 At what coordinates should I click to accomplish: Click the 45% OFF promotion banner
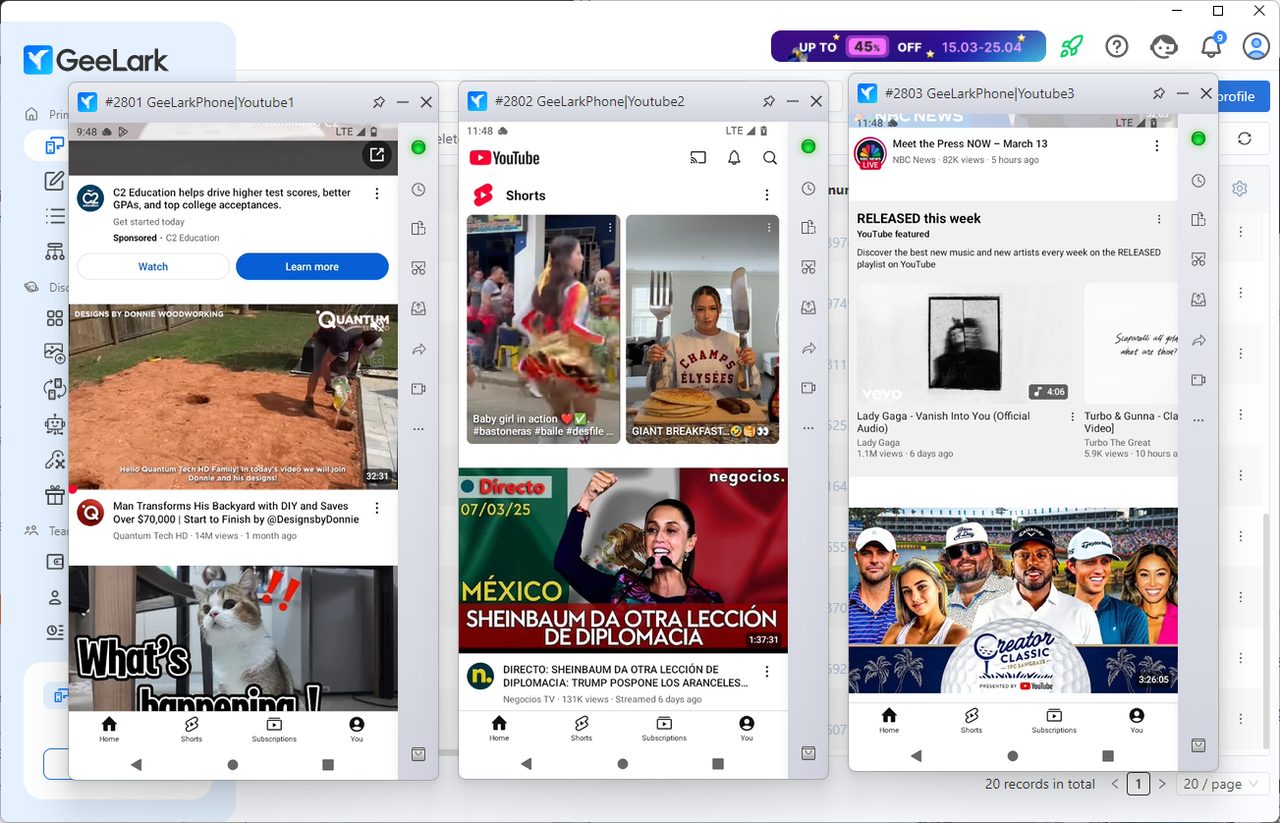(908, 46)
